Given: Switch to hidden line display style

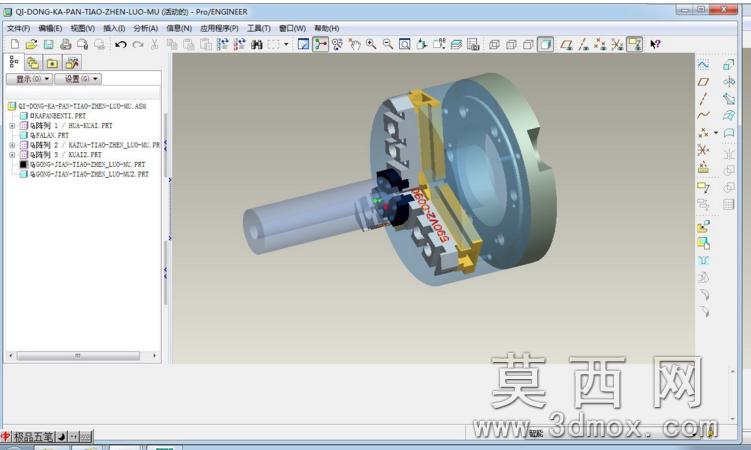Looking at the screenshot, I should tap(511, 45).
